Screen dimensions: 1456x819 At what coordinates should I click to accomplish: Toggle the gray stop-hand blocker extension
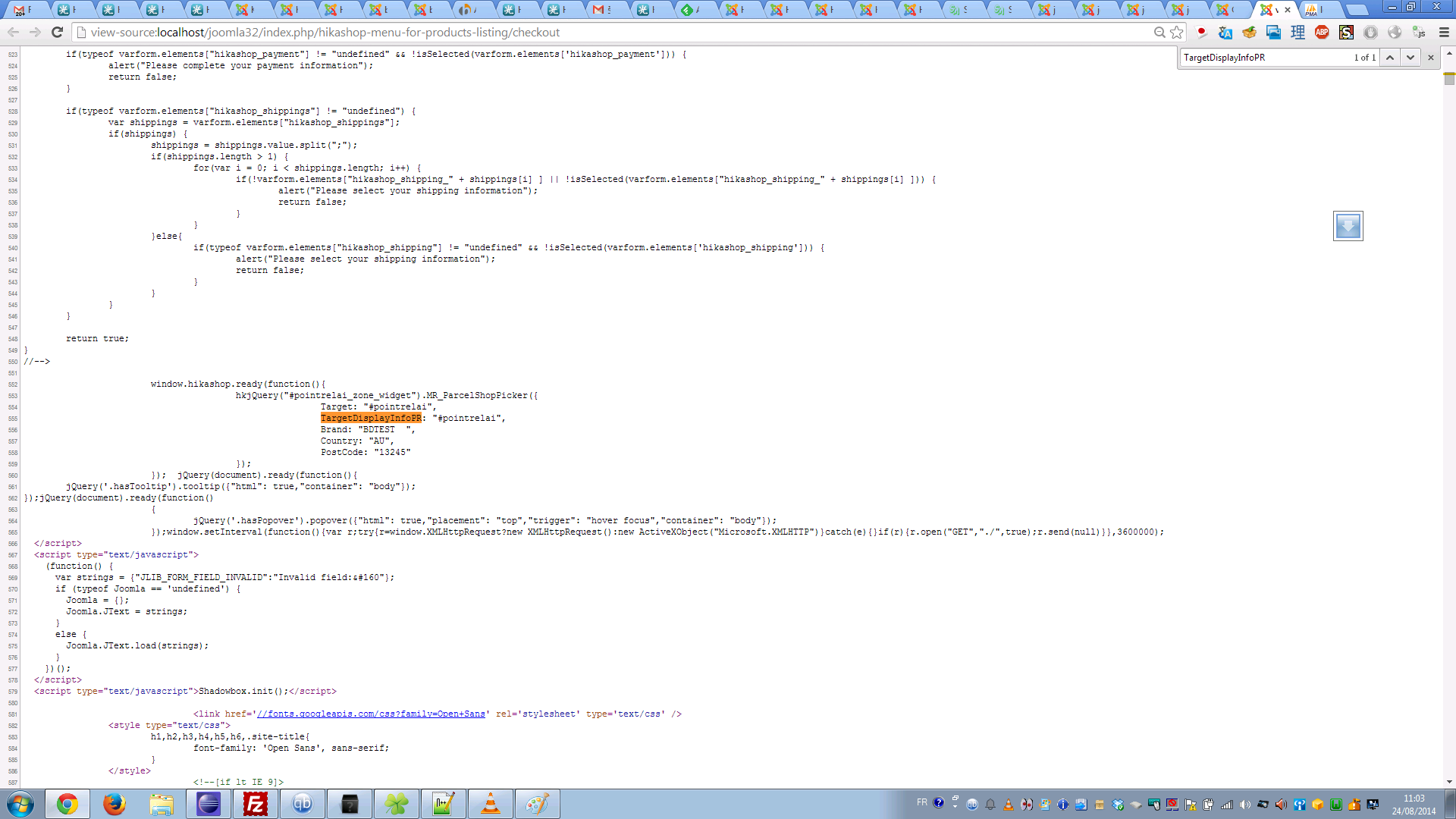(x=1370, y=32)
